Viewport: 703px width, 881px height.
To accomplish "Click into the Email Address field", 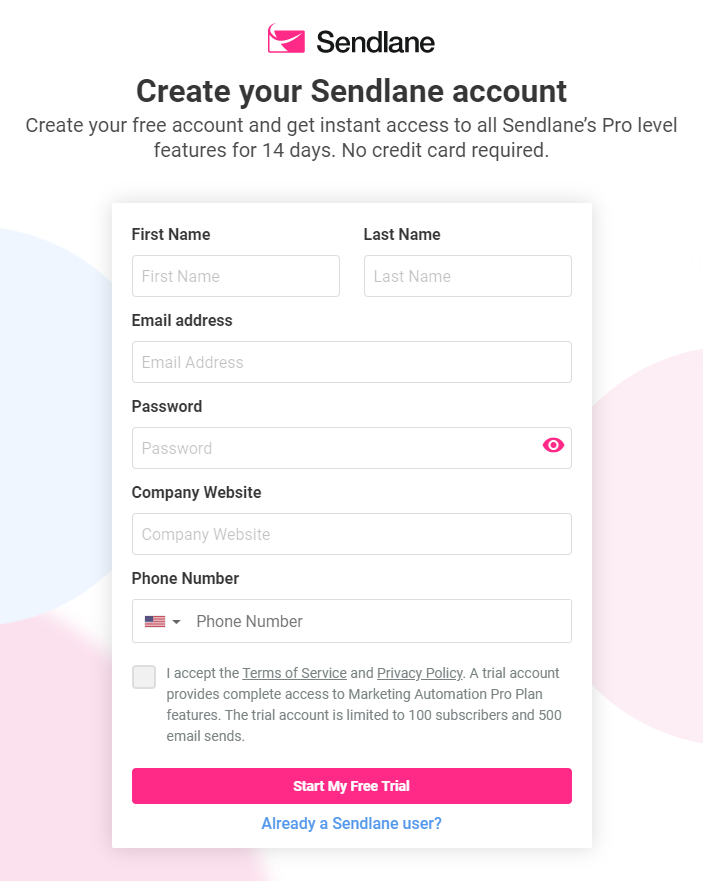I will [351, 362].
